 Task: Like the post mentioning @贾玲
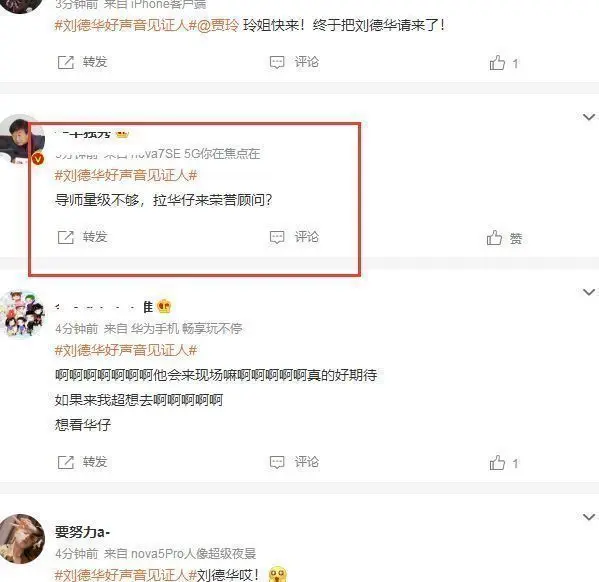[x=503, y=63]
